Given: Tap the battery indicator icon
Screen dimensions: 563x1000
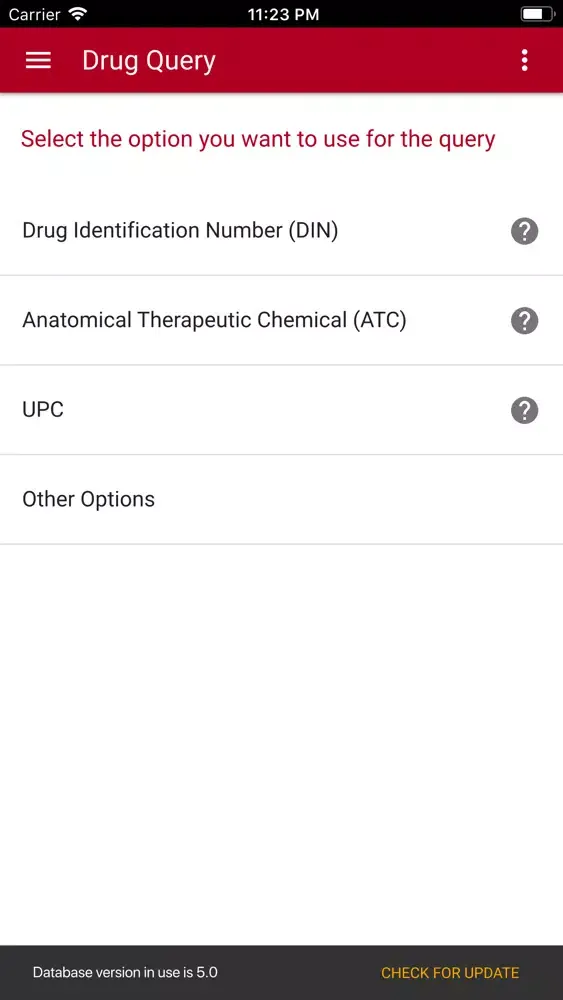Looking at the screenshot, I should (x=537, y=13).
